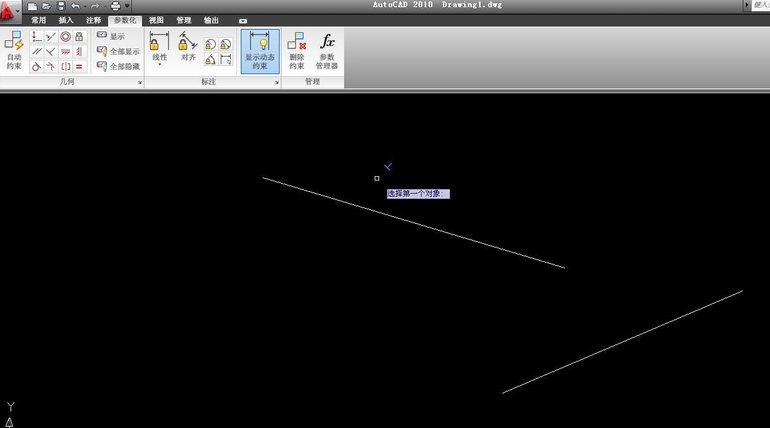Viewport: 770px width, 428px height.
Task: Toggle 全部隐藏 hide all constraints
Action: click(x=118, y=66)
